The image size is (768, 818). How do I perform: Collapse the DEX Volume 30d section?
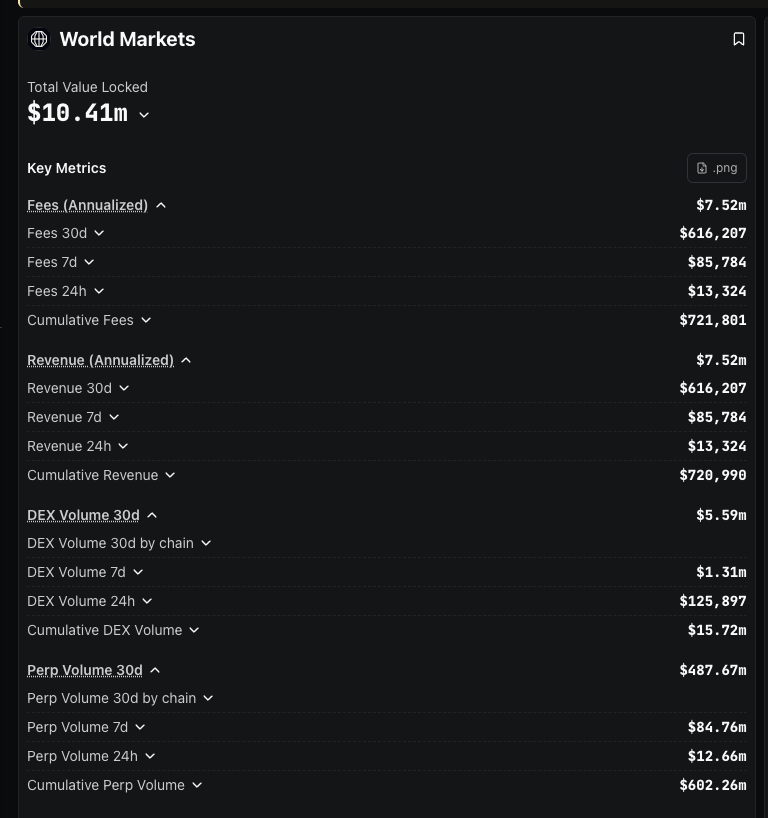152,515
